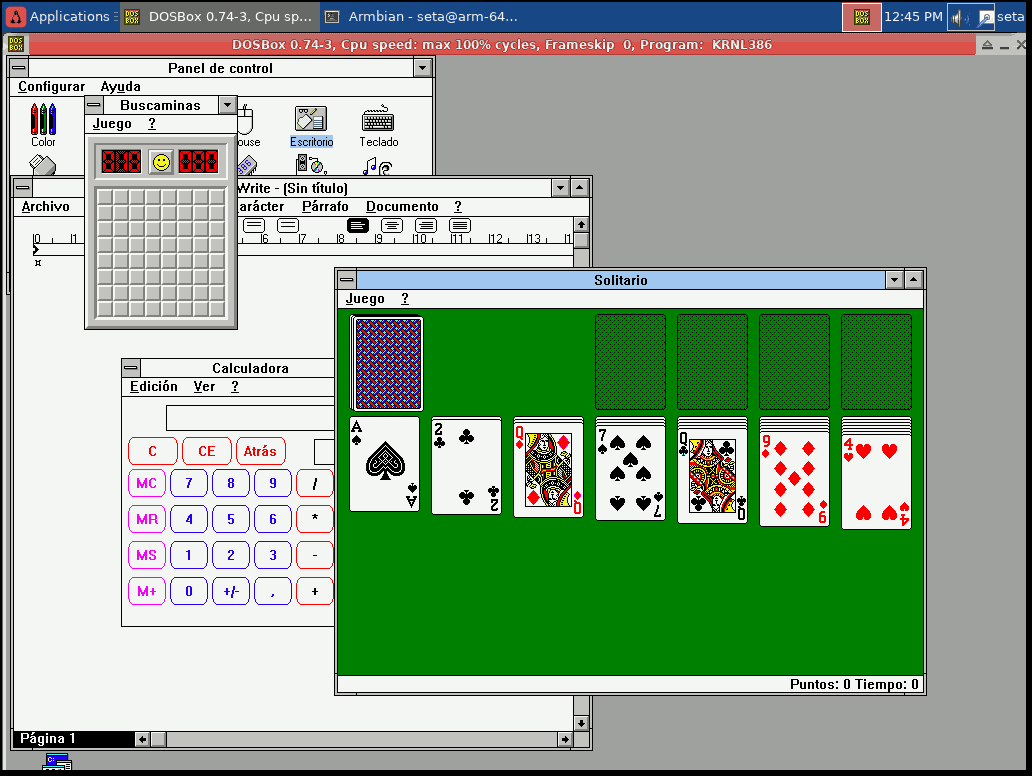Toggle right alignment in Write ruler
This screenshot has height=776, width=1032.
tap(426, 226)
